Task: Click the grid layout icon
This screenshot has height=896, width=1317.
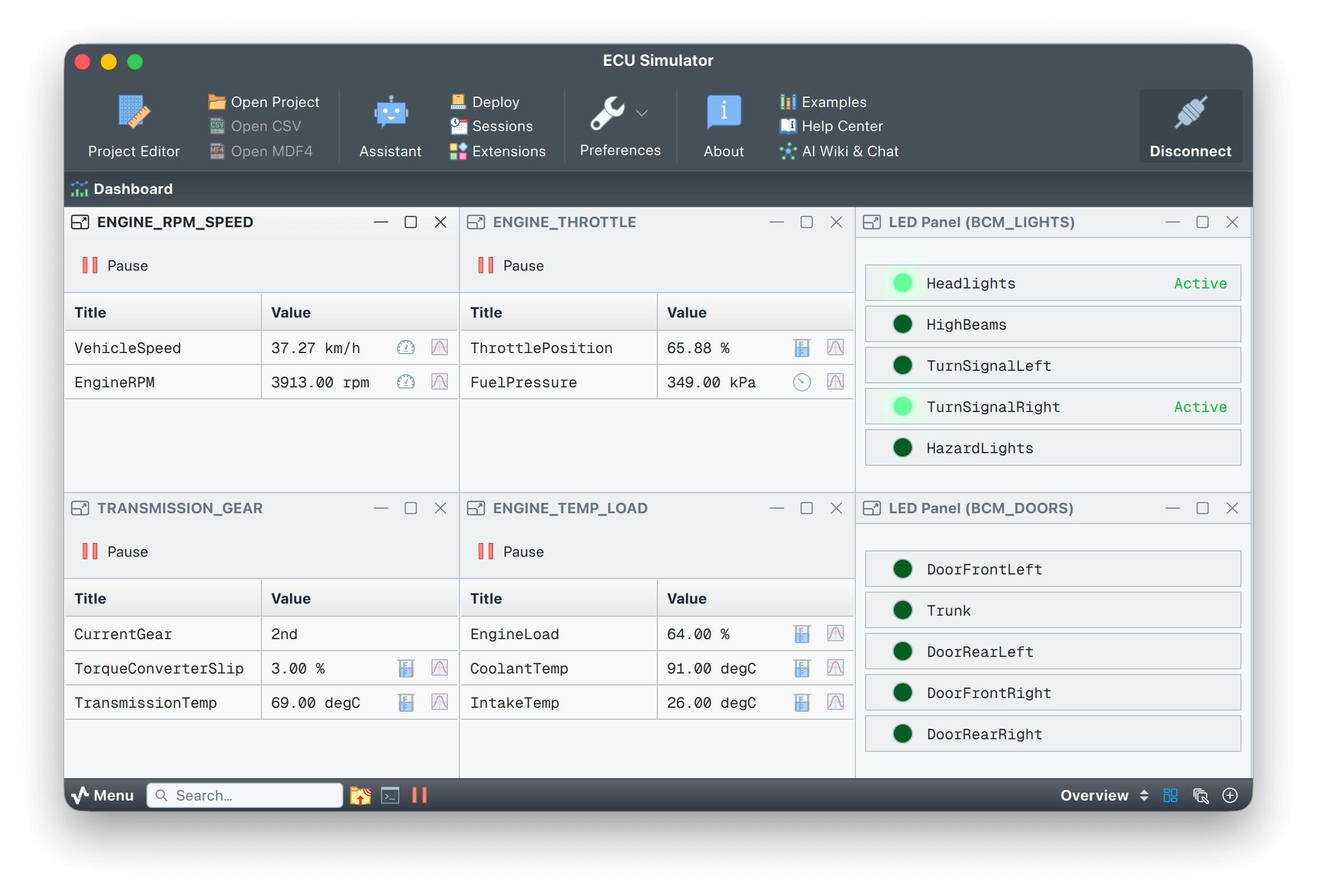Action: pyautogui.click(x=1171, y=795)
